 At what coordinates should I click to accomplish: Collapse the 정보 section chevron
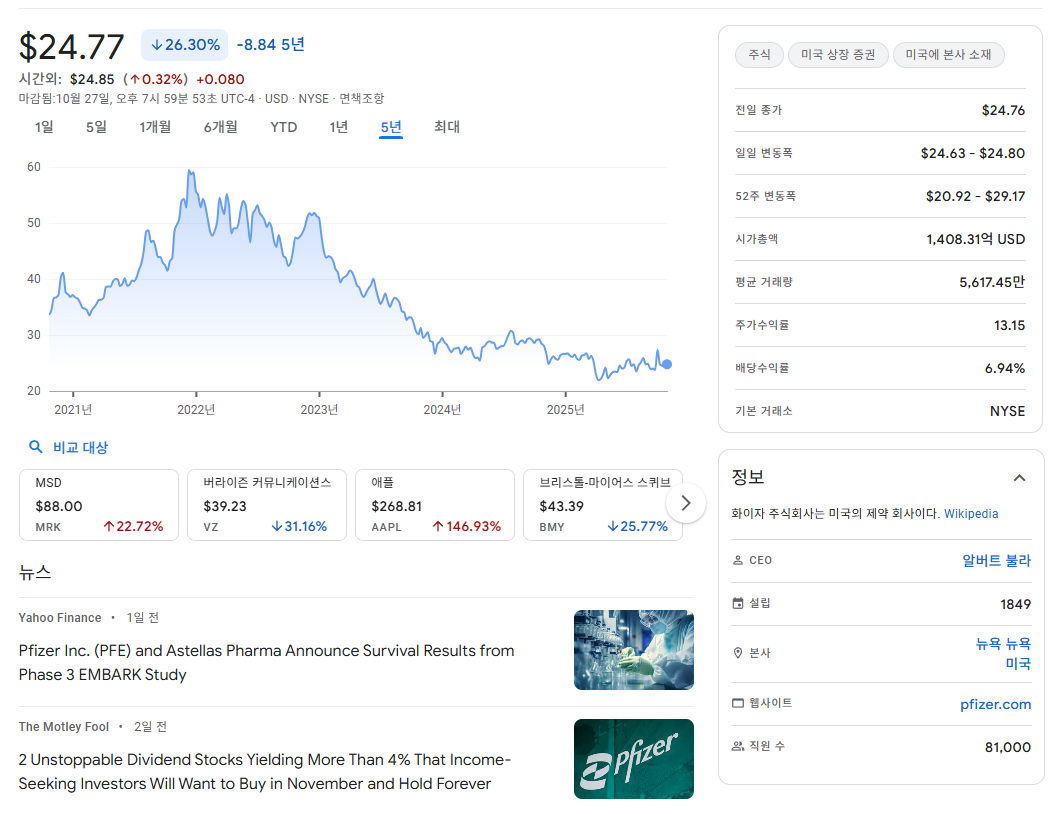(x=1019, y=478)
